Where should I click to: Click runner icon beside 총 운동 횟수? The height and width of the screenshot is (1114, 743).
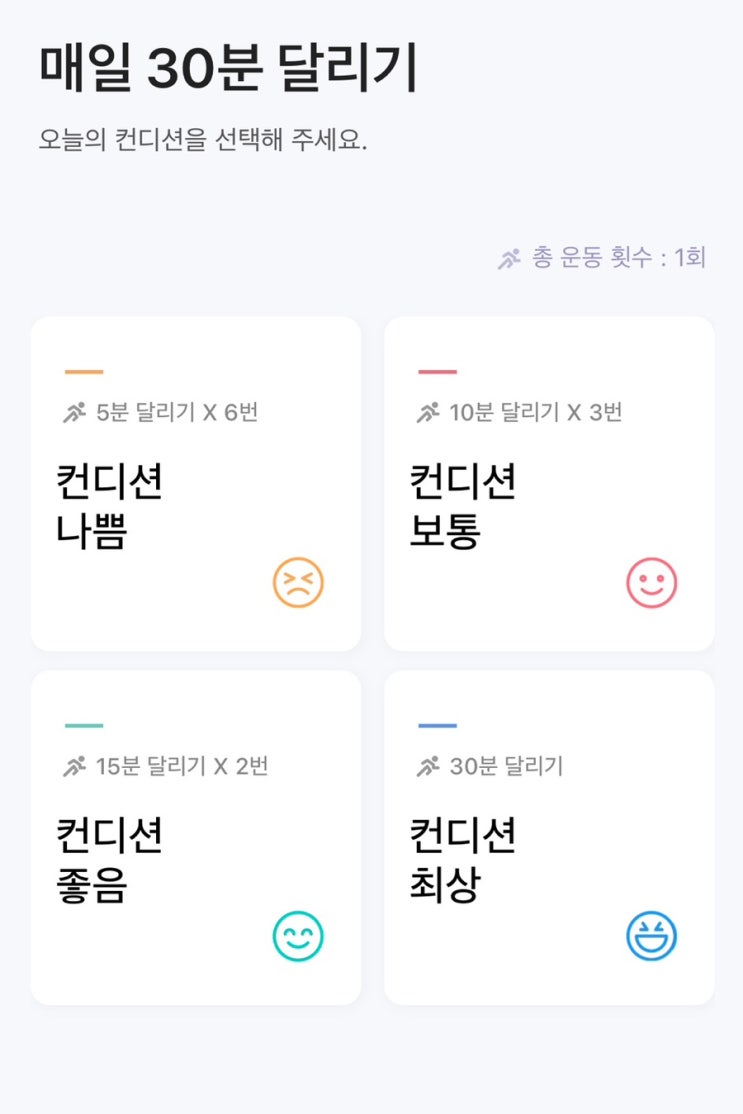click(x=510, y=259)
